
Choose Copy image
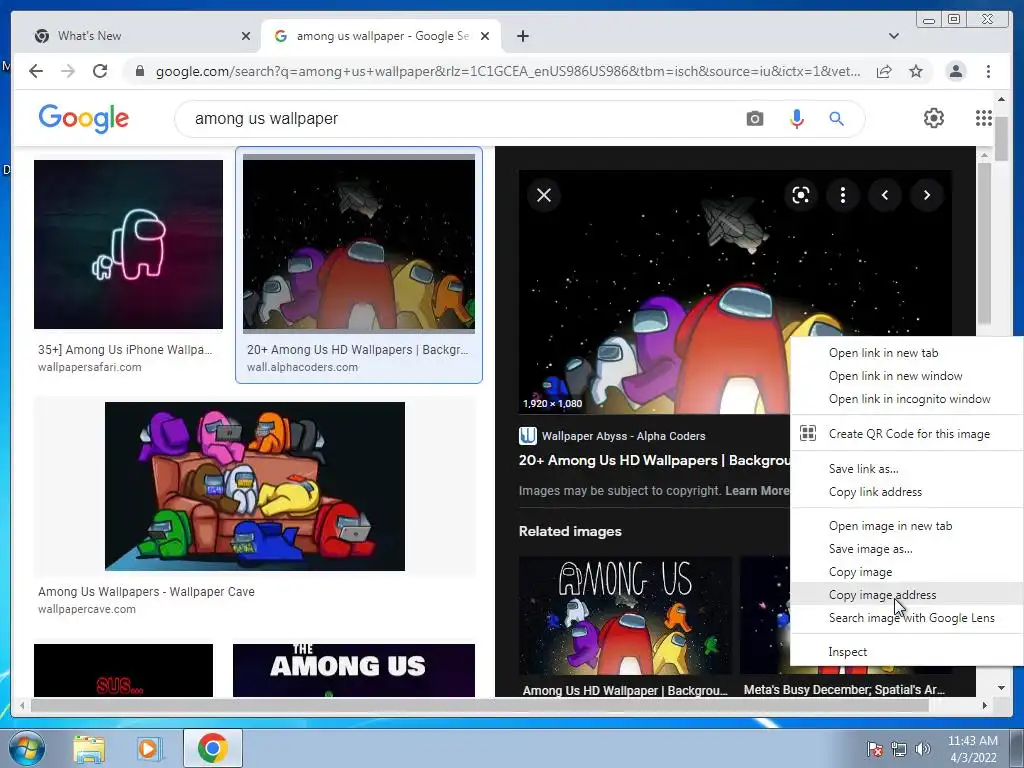point(906,572)
